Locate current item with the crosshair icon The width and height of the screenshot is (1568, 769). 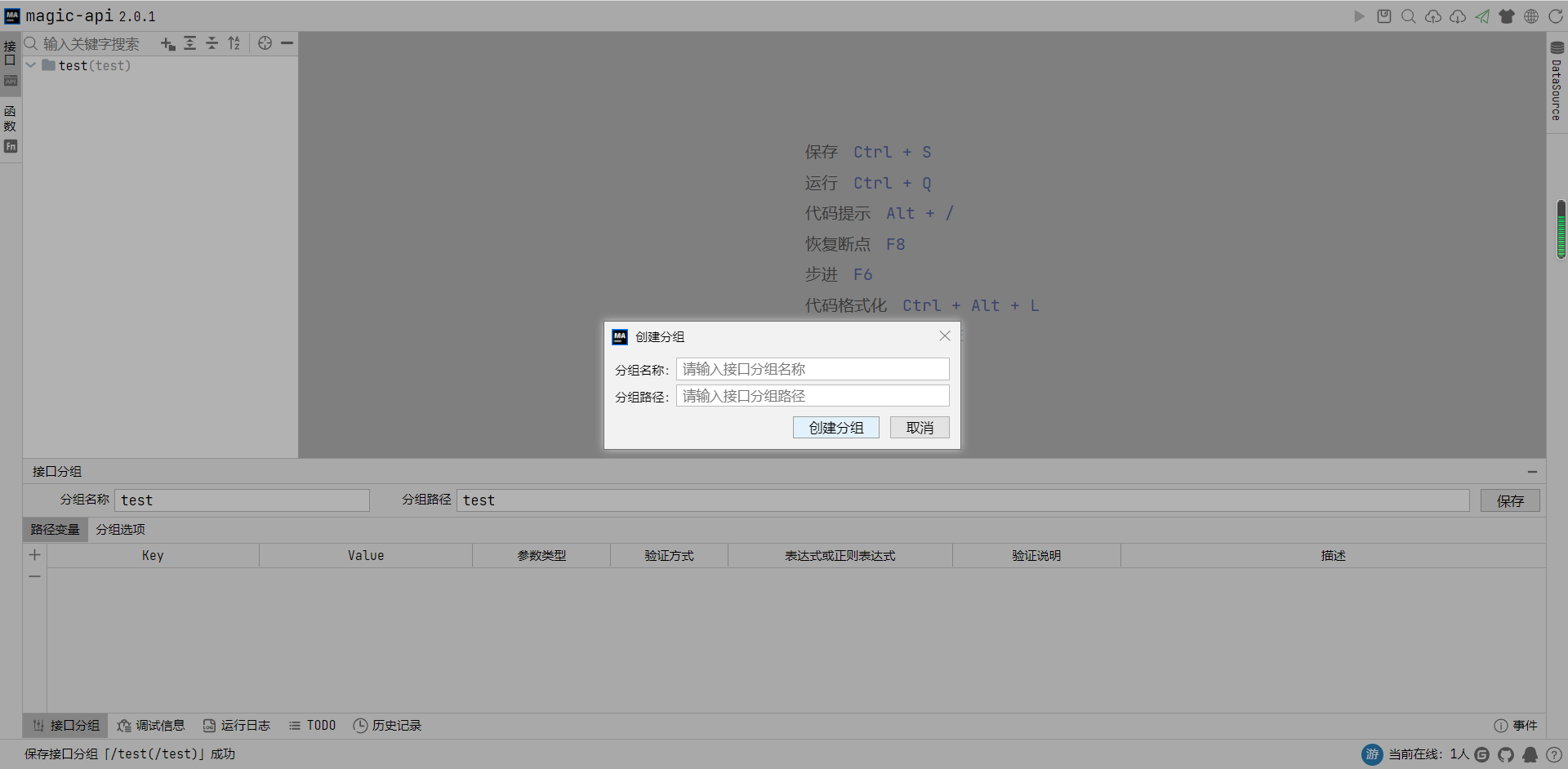click(265, 43)
